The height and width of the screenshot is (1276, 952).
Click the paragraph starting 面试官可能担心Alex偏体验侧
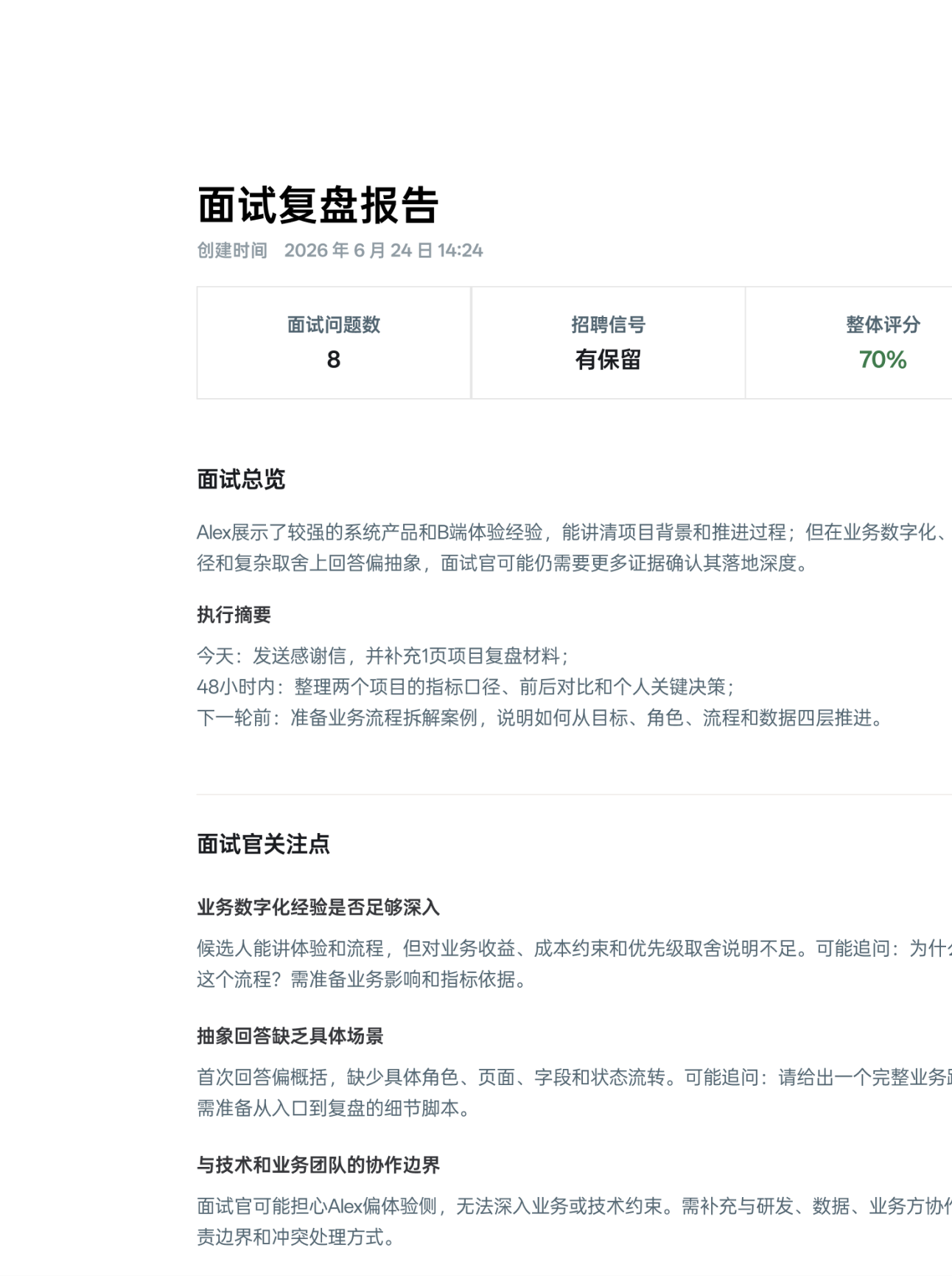coord(574,1221)
